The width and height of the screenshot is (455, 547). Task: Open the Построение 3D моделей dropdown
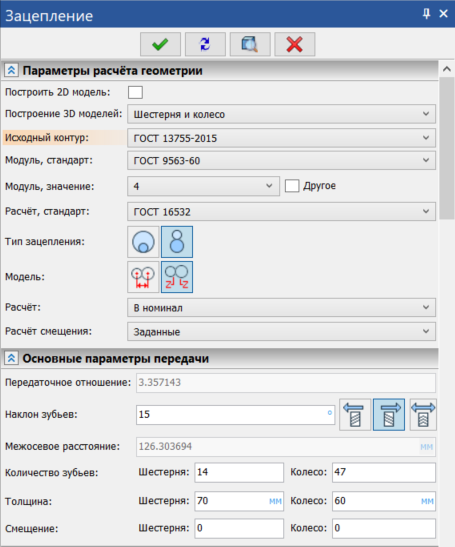click(281, 114)
